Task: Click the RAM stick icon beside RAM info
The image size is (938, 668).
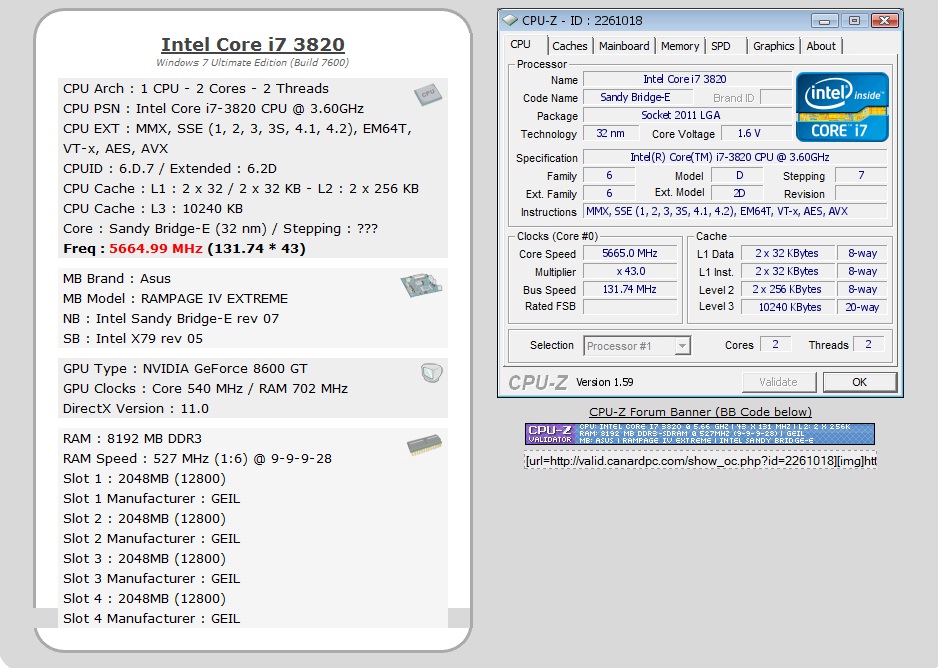Action: (424, 444)
